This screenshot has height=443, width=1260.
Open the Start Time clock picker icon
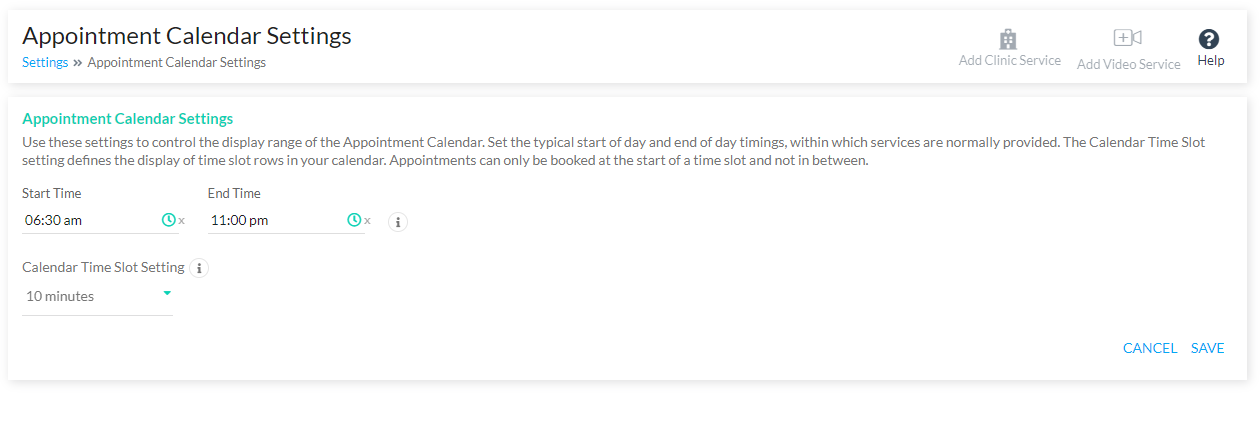[168, 220]
